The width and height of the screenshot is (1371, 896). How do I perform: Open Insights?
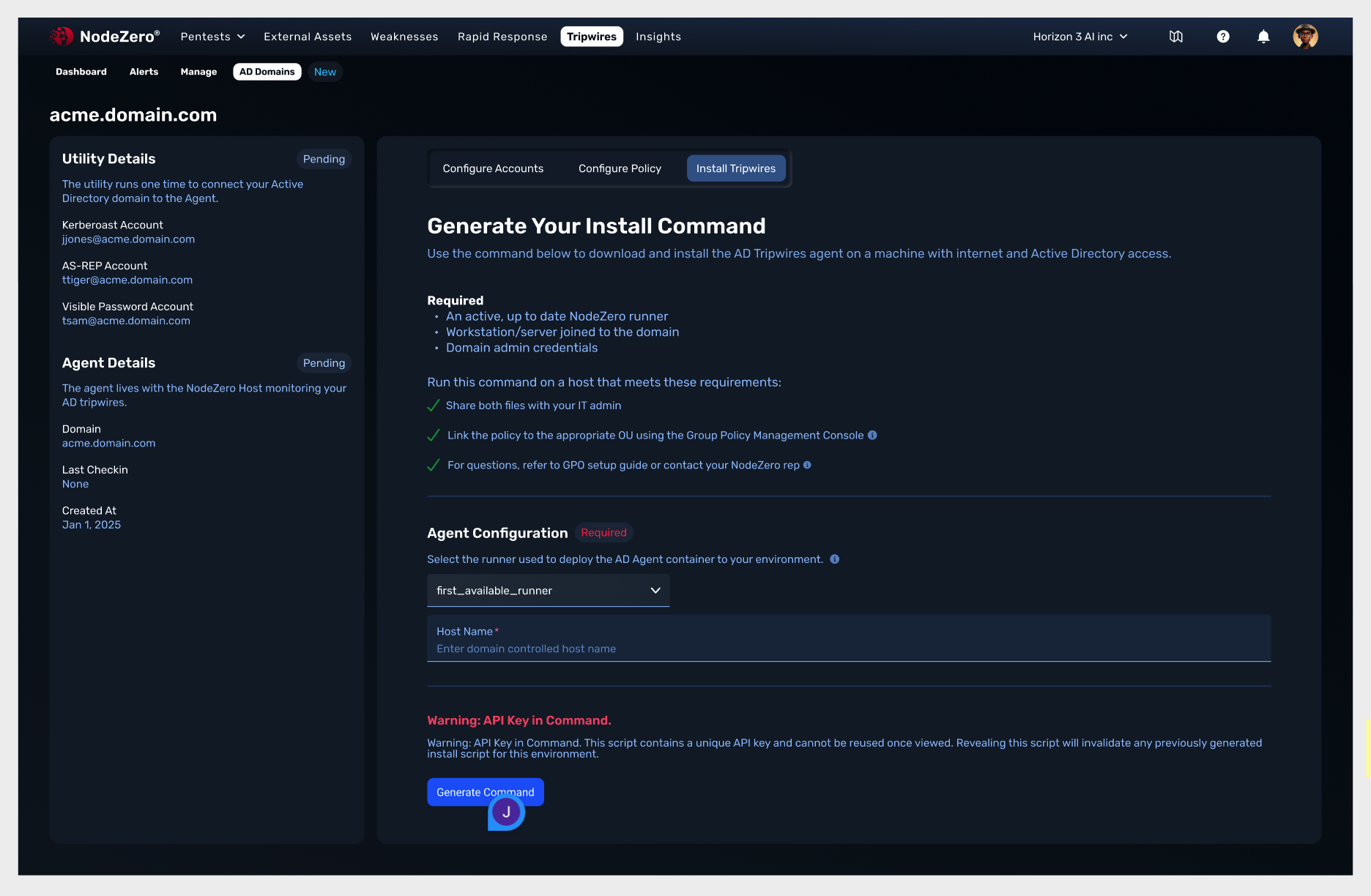pos(658,37)
